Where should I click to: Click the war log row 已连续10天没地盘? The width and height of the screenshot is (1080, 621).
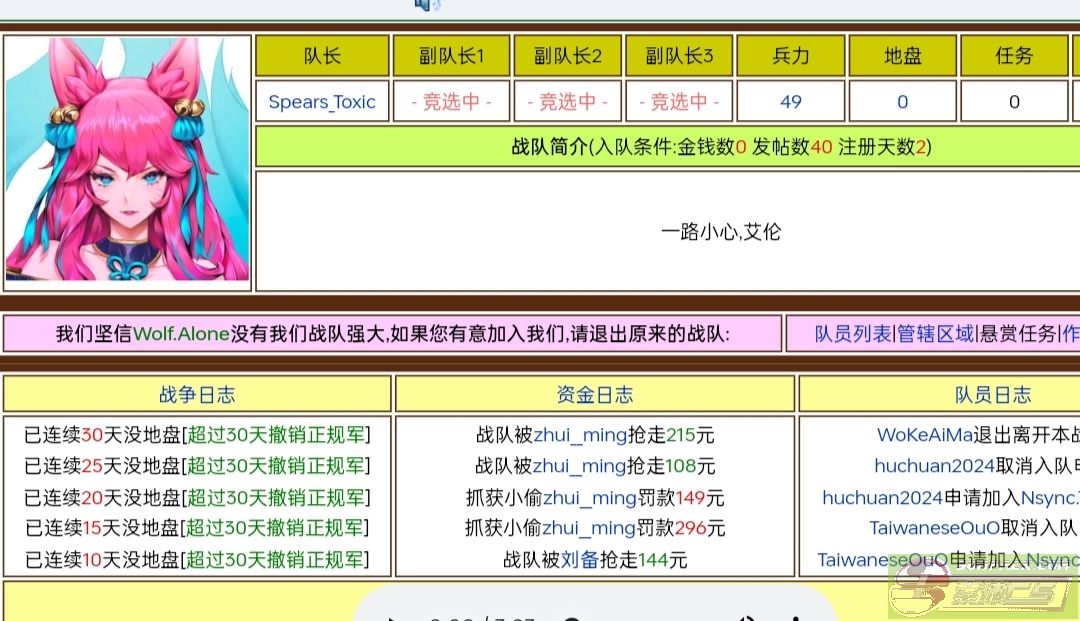(x=197, y=560)
